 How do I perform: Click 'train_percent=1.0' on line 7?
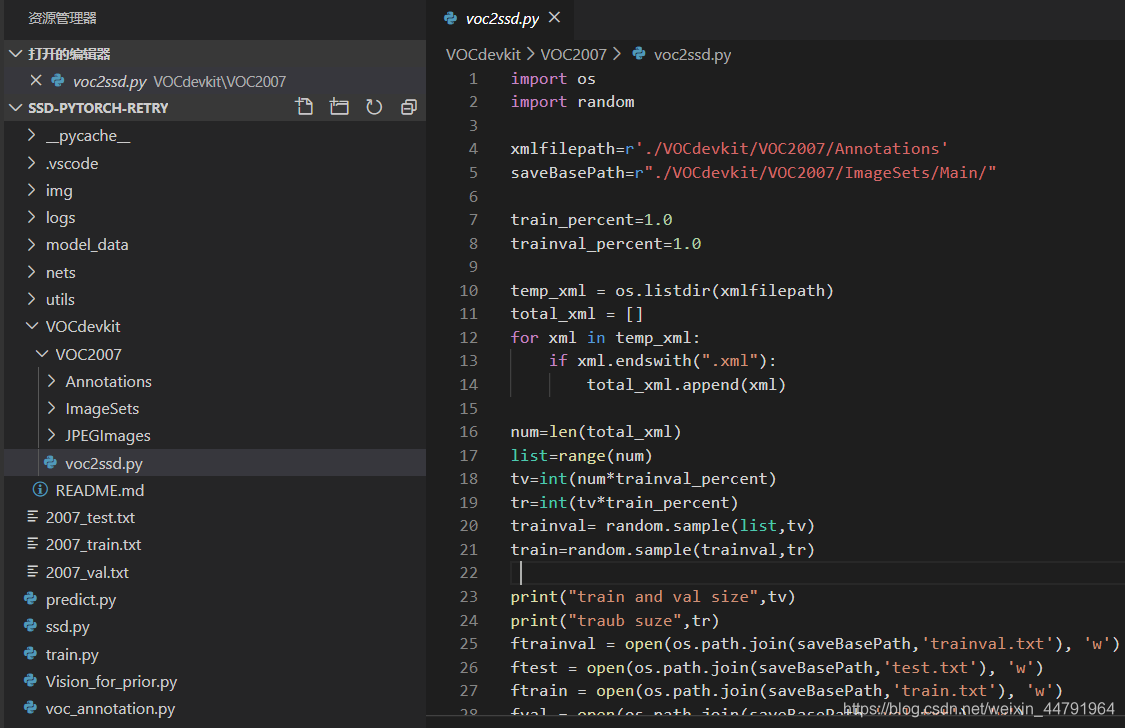point(591,219)
